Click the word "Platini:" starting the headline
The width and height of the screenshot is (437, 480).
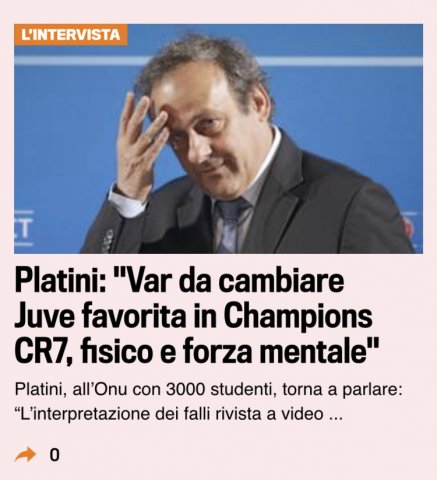pos(60,282)
